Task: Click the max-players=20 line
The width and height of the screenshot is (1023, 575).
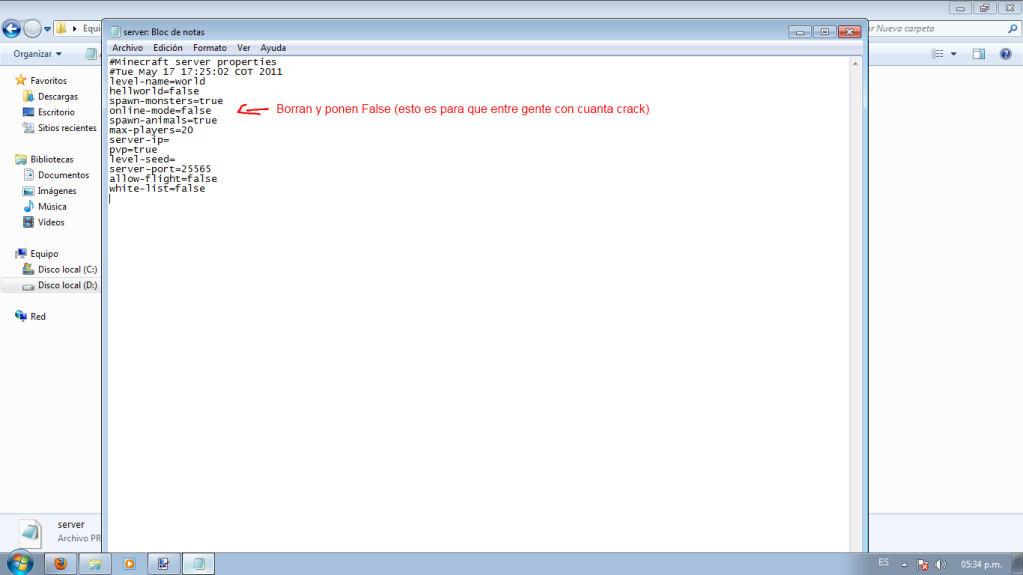Action: [151, 130]
